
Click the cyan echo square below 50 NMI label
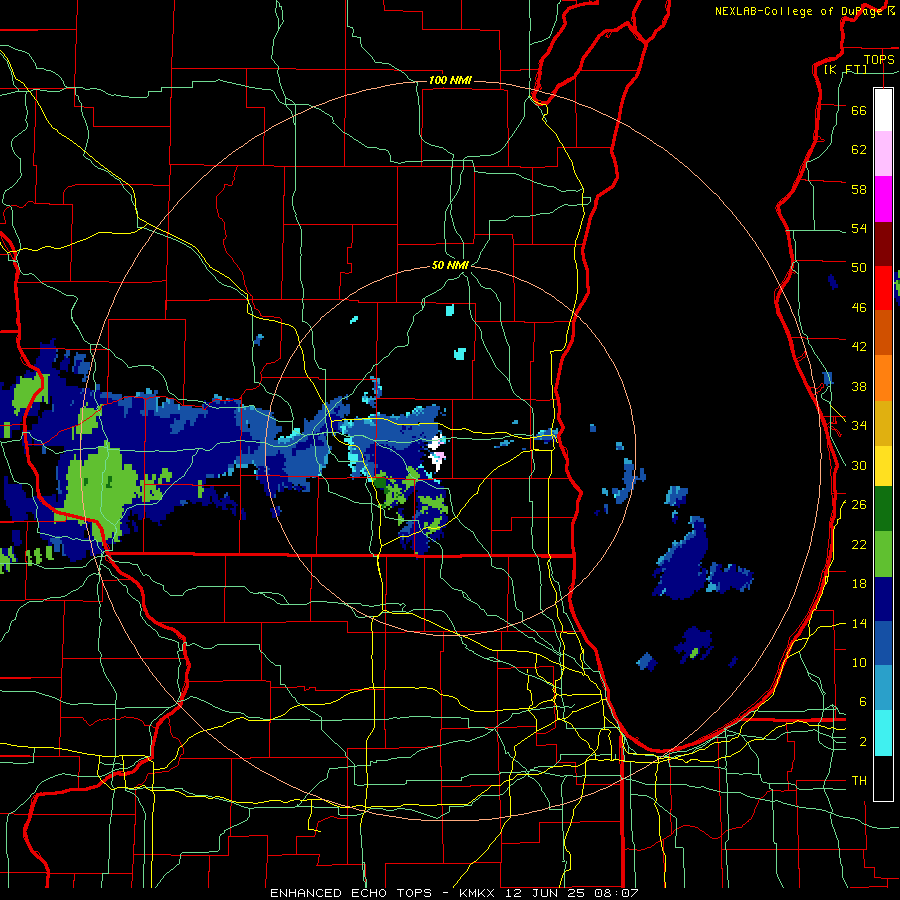pyautogui.click(x=450, y=311)
